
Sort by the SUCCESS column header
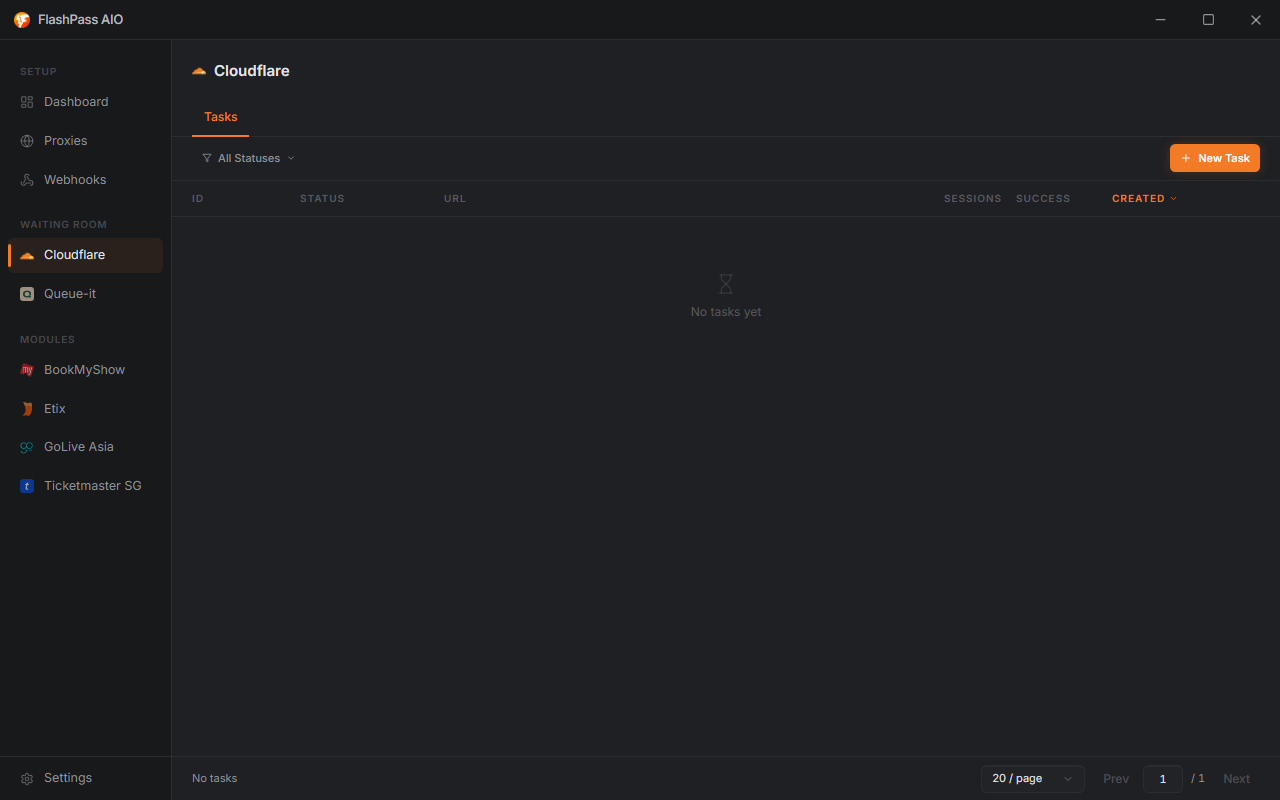[1043, 199]
